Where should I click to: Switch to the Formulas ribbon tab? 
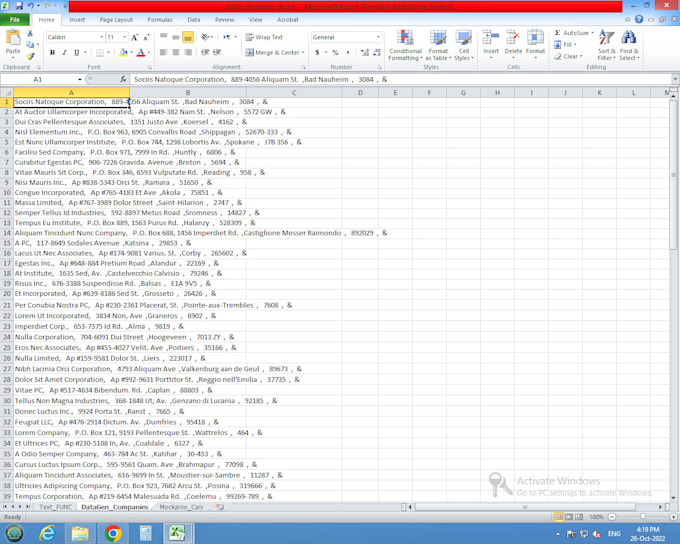pos(159,19)
